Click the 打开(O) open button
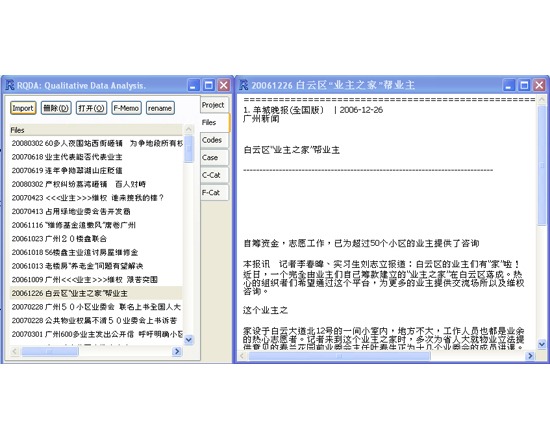550x440 pixels. pyautogui.click(x=91, y=108)
